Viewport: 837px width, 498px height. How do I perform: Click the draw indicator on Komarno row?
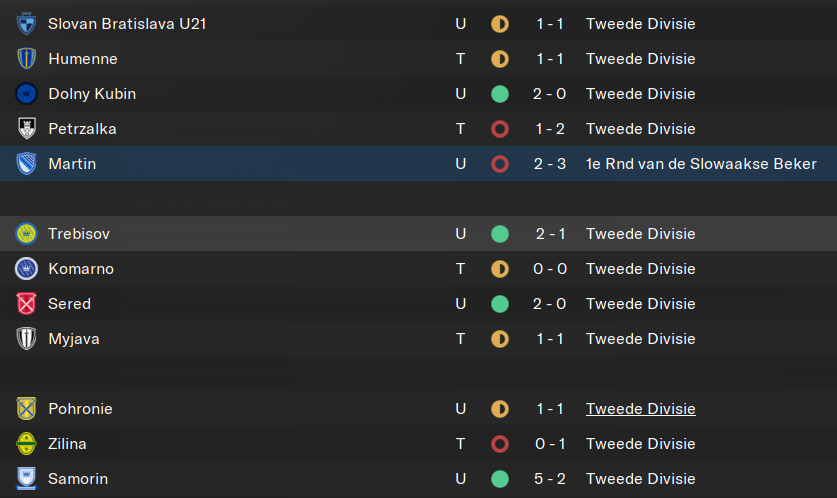[x=500, y=268]
